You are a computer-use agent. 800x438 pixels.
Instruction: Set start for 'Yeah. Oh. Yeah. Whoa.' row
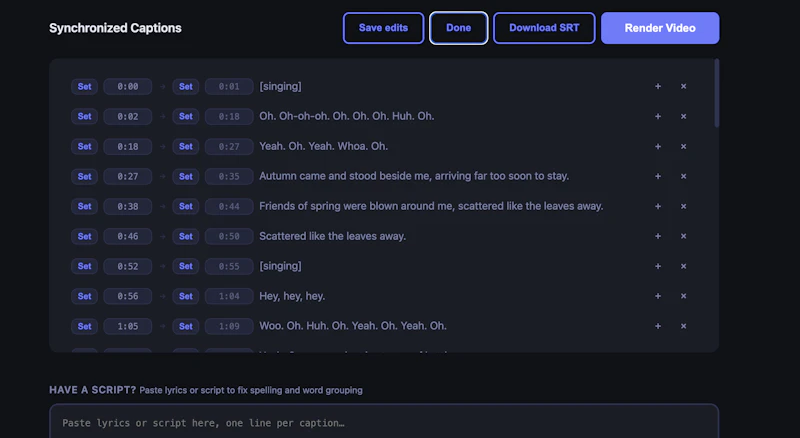pos(84,147)
